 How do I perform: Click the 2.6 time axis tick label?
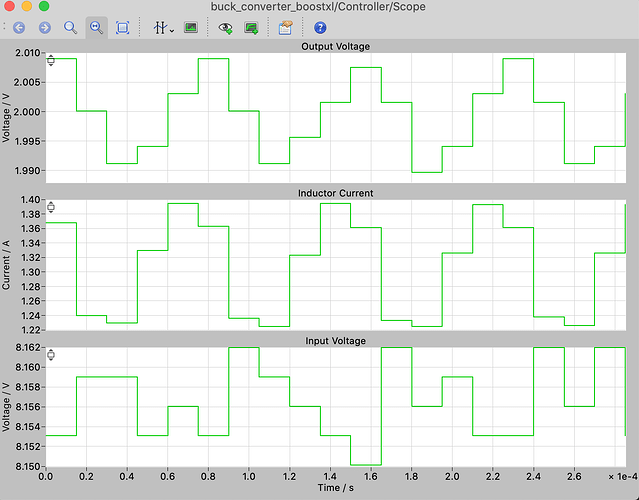click(x=574, y=476)
